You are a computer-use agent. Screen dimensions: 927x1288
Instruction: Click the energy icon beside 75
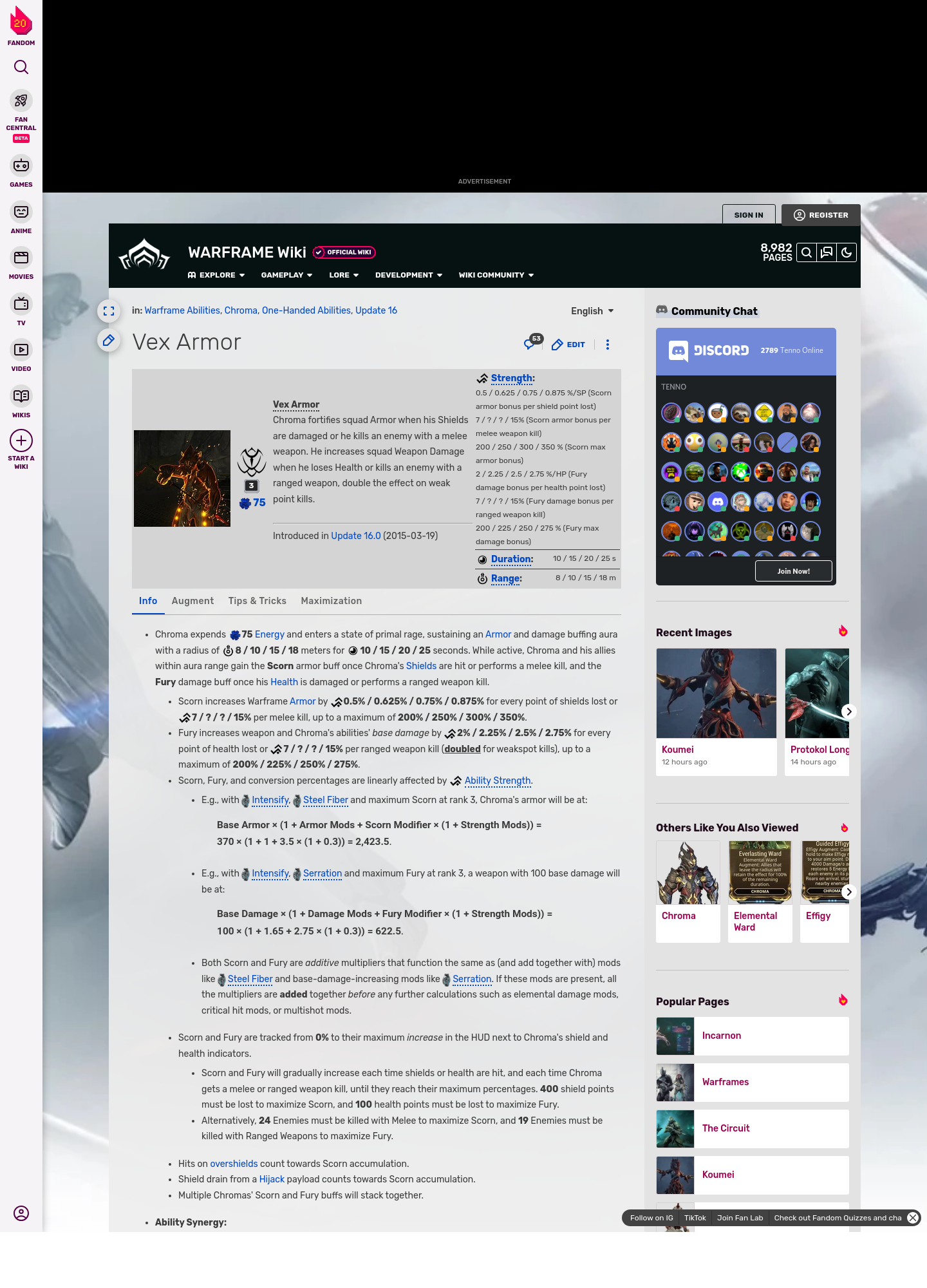245,503
